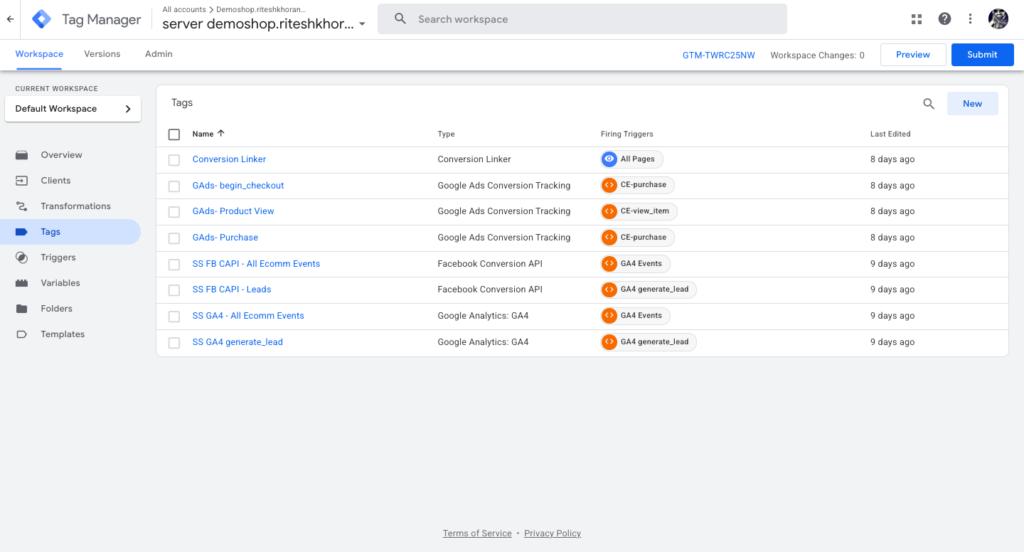
Task: Open the SS FB CAPI - Leads tag link
Action: coord(231,290)
